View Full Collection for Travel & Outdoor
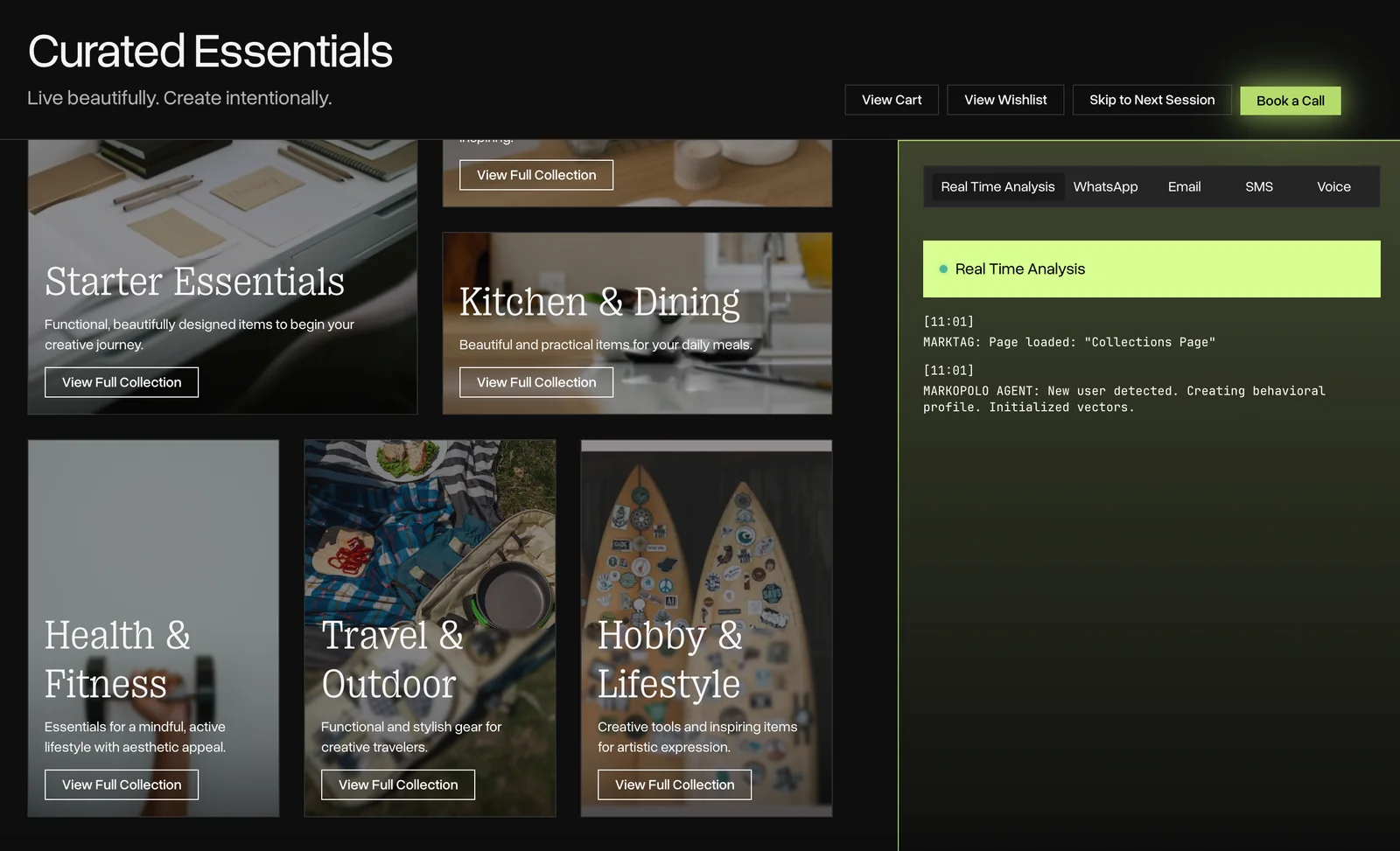 (398, 785)
